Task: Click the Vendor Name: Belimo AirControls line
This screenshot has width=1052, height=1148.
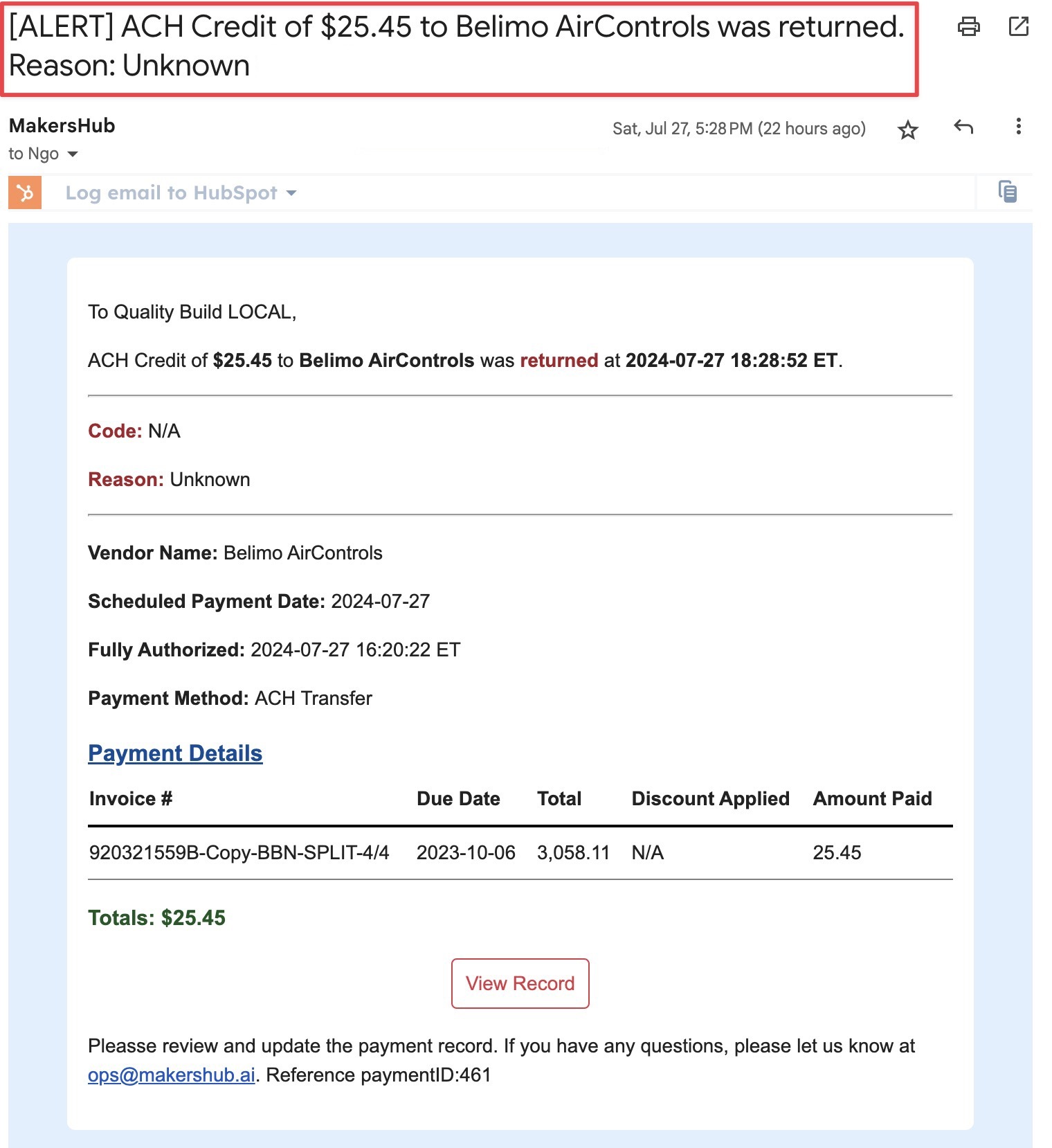Action: (x=235, y=553)
